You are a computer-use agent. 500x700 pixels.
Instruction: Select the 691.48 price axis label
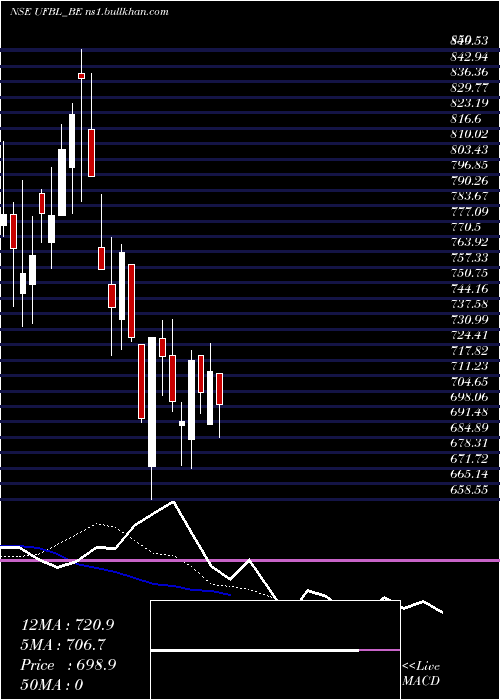[x=469, y=412]
